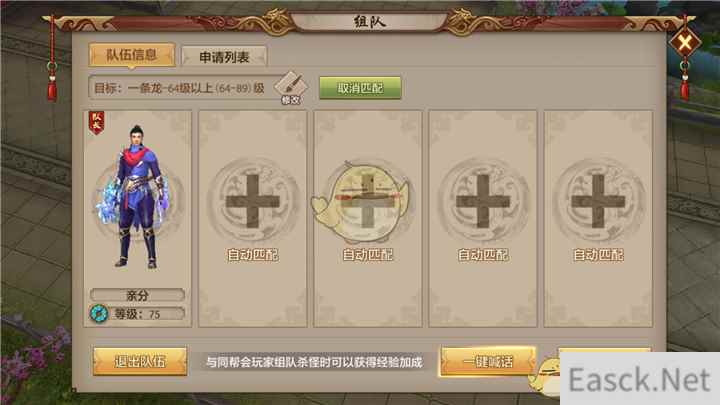Click the 退出队伍 button
Viewport: 720px width, 405px height.
click(140, 361)
